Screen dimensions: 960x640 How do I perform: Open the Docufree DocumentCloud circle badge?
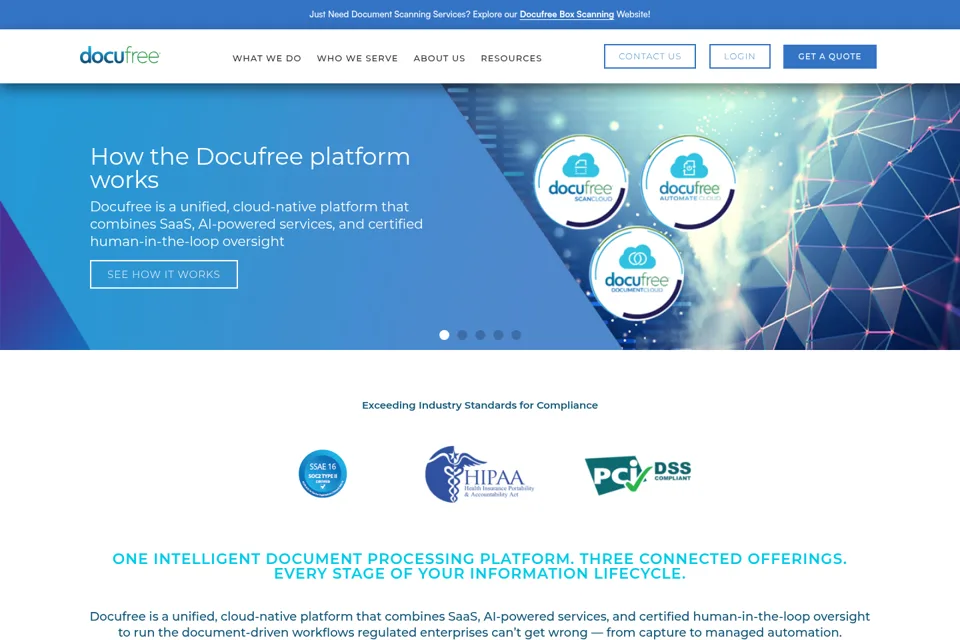tap(637, 274)
